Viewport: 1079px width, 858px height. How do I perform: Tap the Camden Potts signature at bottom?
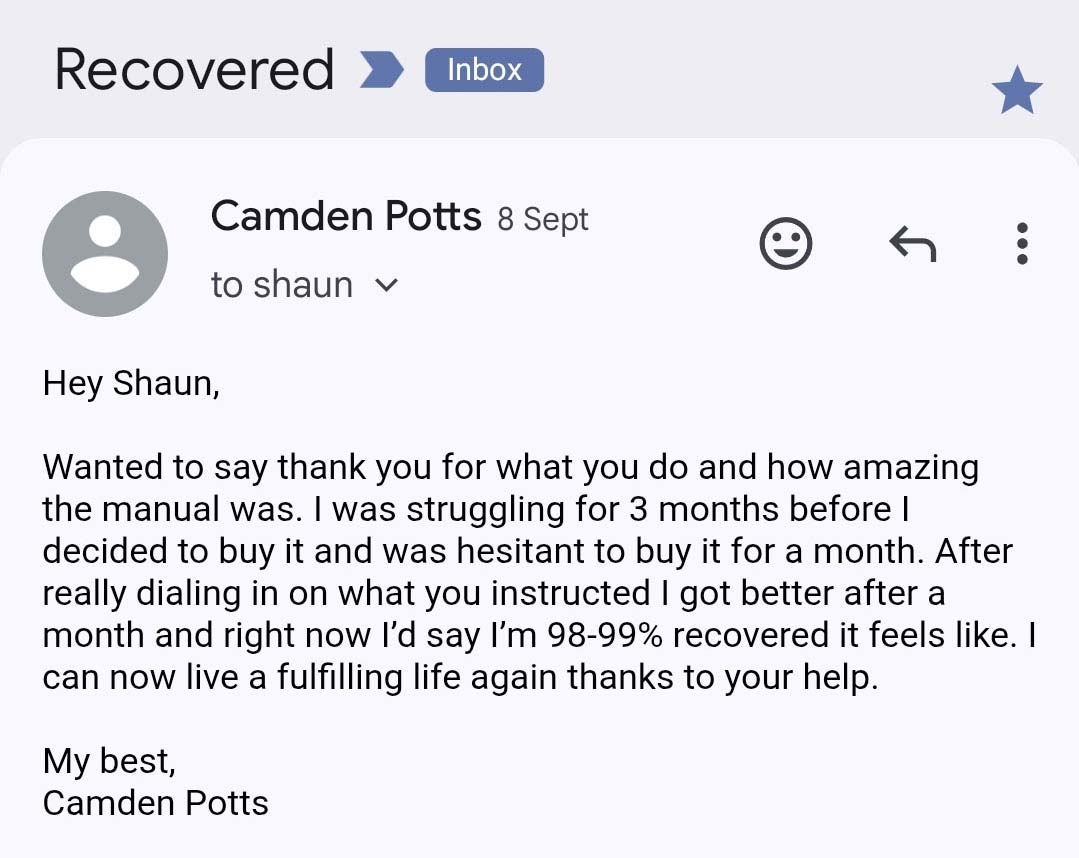point(155,802)
